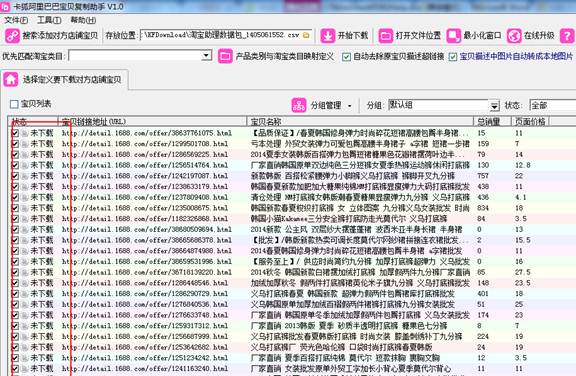This screenshot has width=576, height=376.
Task: Click URL ending 1253642682.html
Action: [x=145, y=347]
